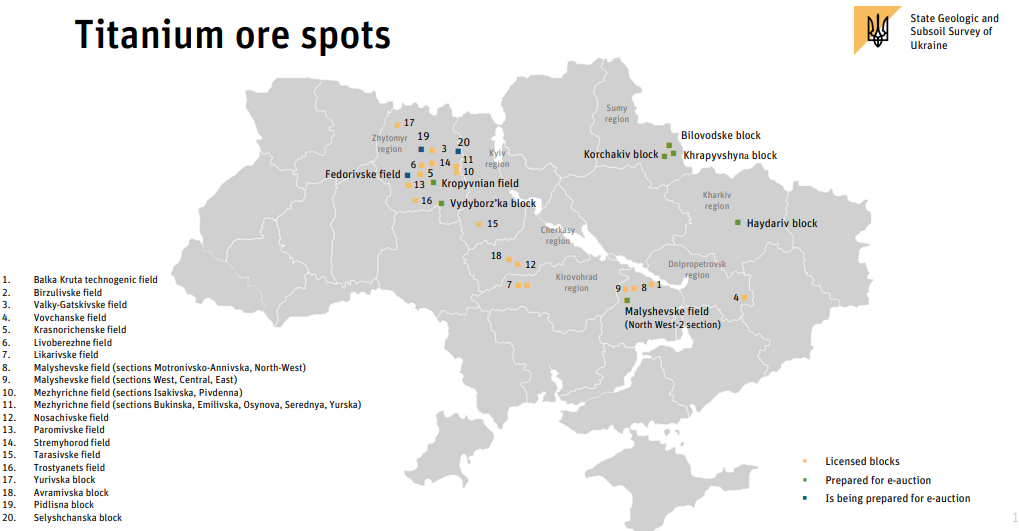Click the orange Licensed blocks legend swatch
Image resolution: width=1019 pixels, height=531 pixels.
click(x=805, y=461)
